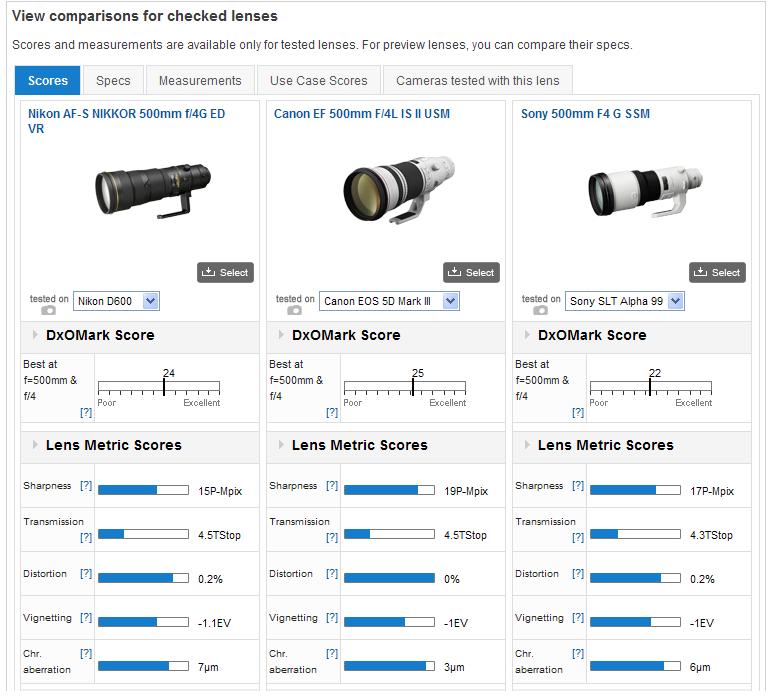Open Sony Sharpness help [?]
This screenshot has height=697, width=772.
[578, 485]
